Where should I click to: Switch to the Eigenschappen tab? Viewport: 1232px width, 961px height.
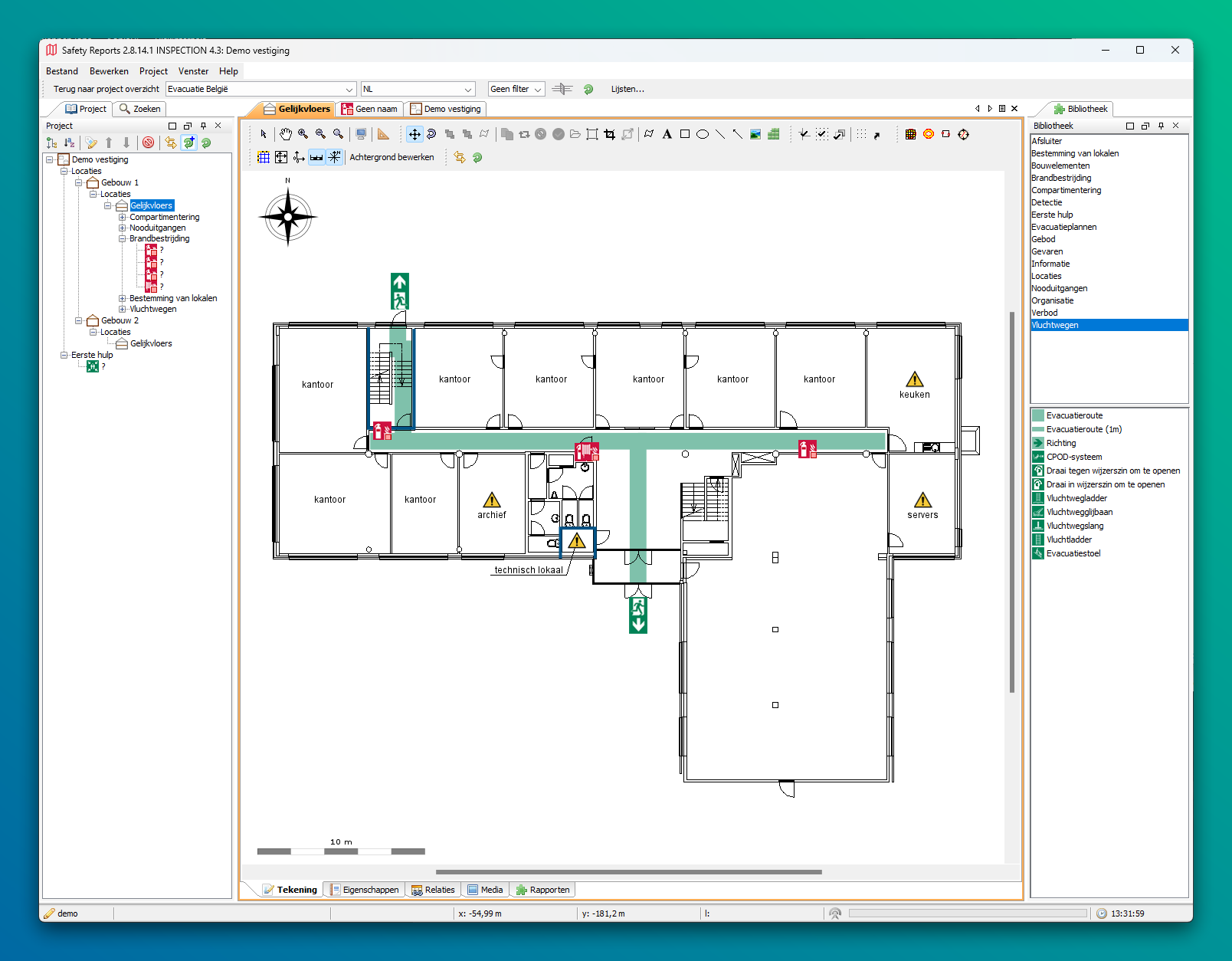[x=365, y=890]
